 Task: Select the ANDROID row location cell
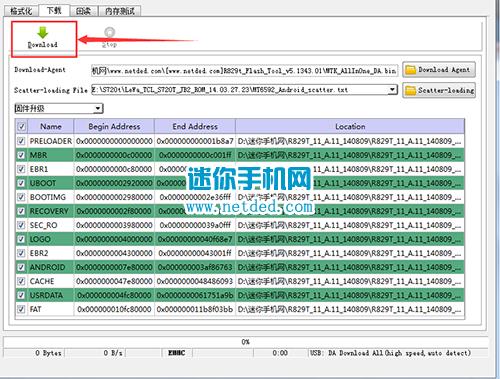coord(350,267)
